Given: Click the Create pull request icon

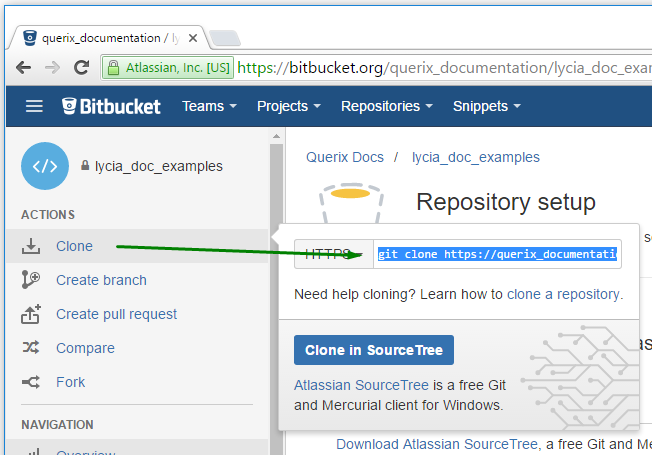Looking at the screenshot, I should [31, 314].
